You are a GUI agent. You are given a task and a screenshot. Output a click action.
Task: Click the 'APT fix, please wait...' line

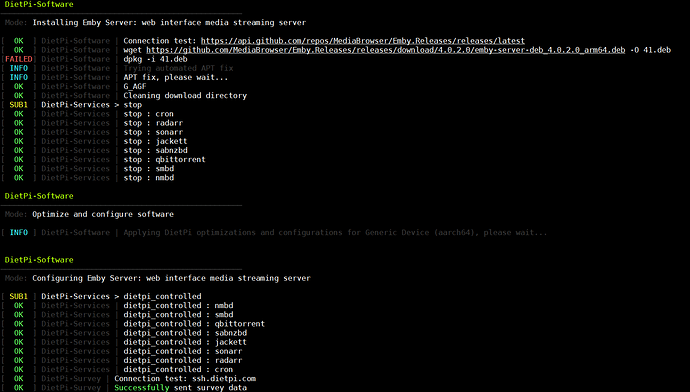tap(176, 77)
